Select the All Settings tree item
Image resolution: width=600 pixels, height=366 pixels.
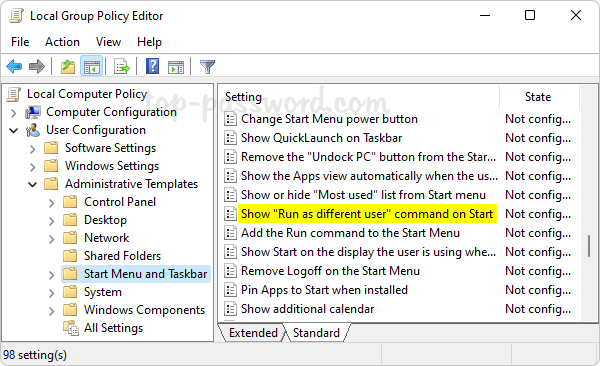point(113,328)
